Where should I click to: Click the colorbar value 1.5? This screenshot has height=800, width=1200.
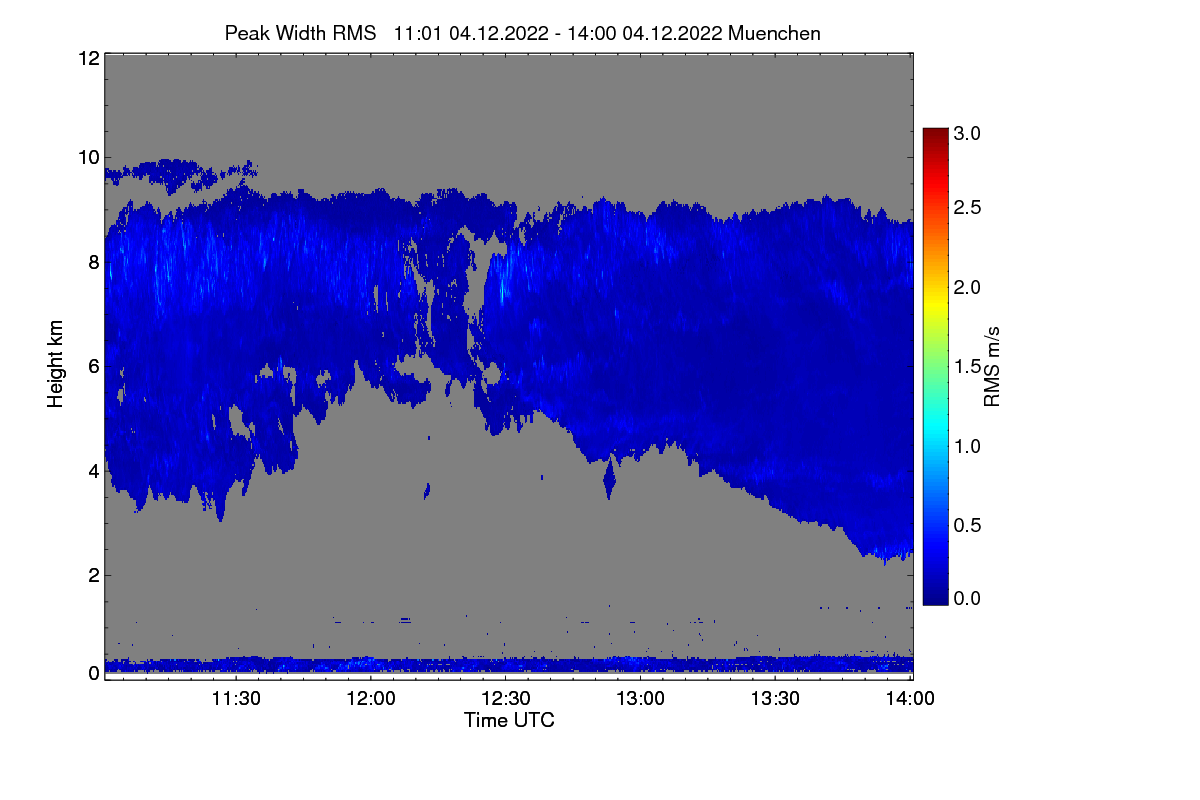tap(968, 367)
